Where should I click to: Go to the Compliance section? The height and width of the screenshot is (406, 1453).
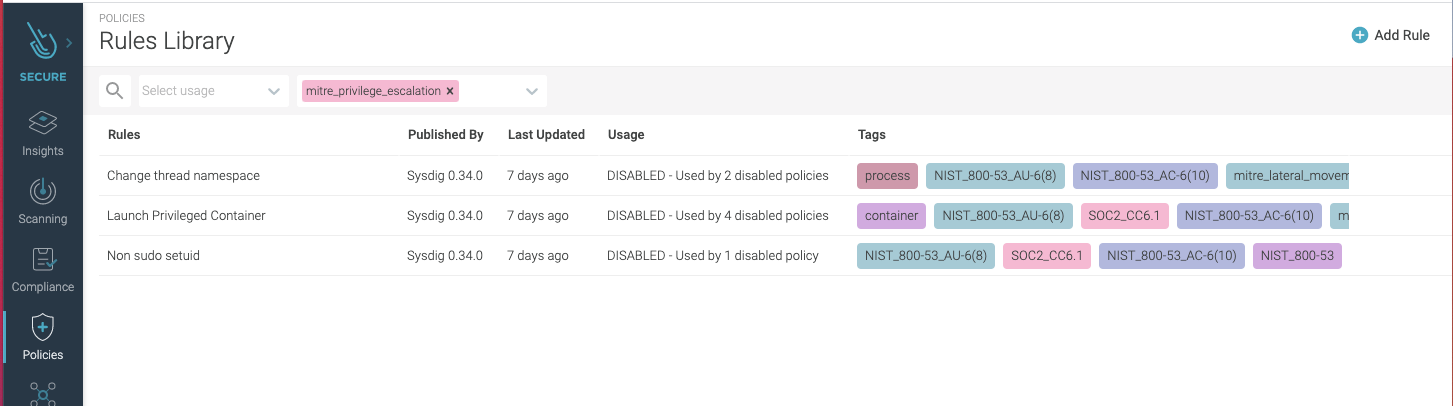pyautogui.click(x=43, y=269)
